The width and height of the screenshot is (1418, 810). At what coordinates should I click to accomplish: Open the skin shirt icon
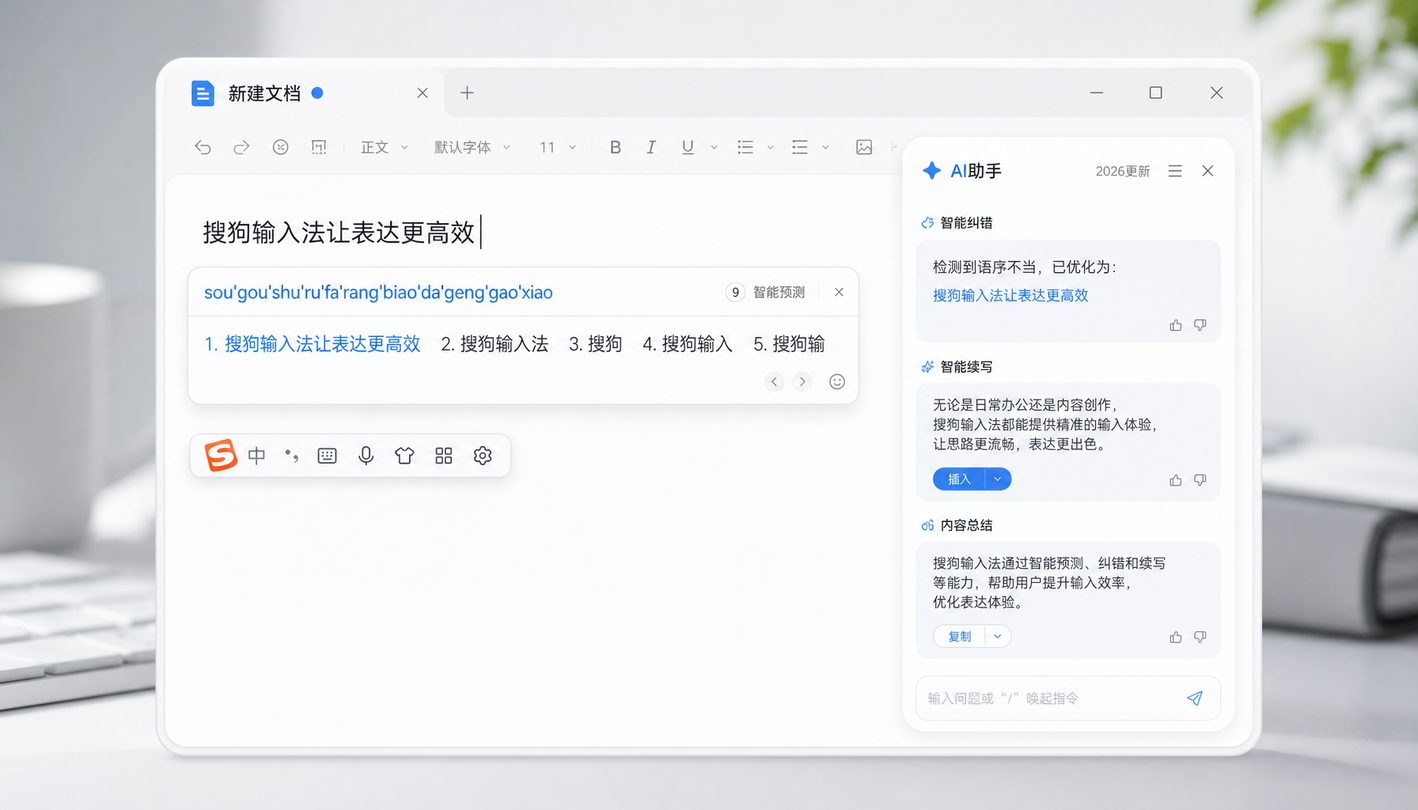pyautogui.click(x=404, y=456)
